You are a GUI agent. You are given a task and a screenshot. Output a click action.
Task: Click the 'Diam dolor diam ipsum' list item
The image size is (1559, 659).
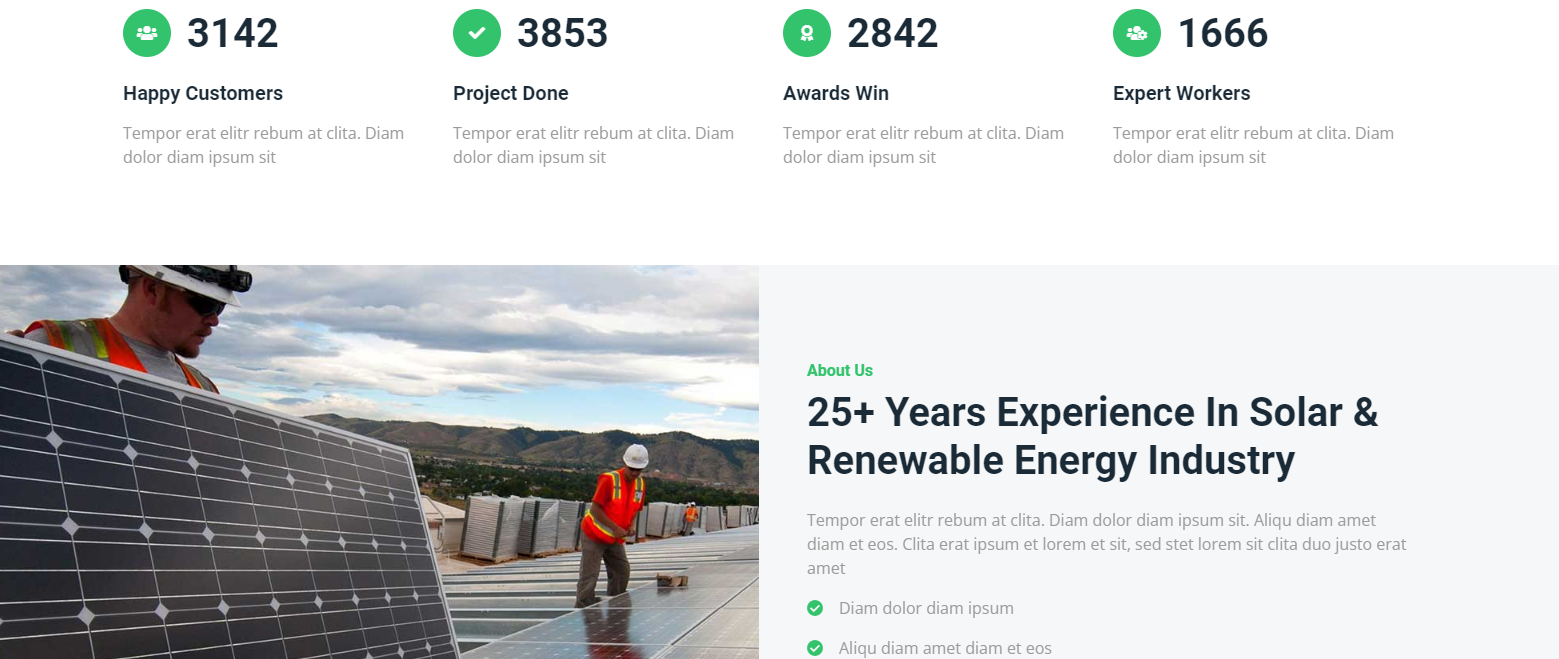(926, 608)
